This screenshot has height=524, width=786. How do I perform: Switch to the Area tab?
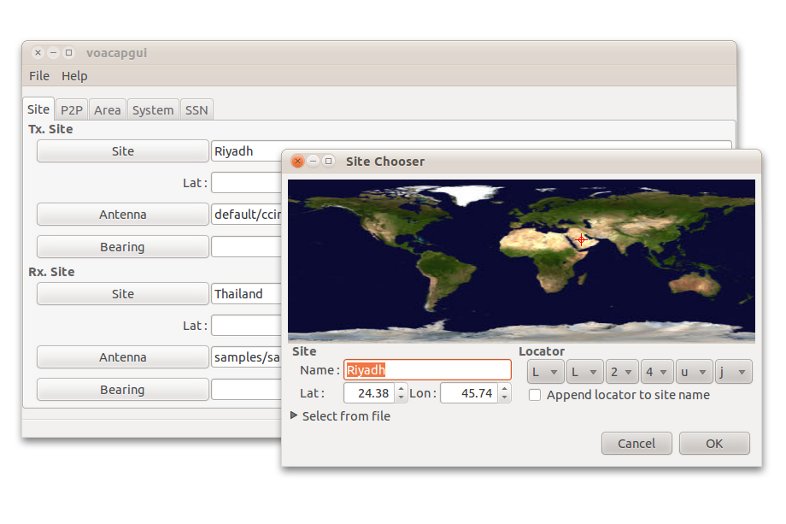[107, 110]
